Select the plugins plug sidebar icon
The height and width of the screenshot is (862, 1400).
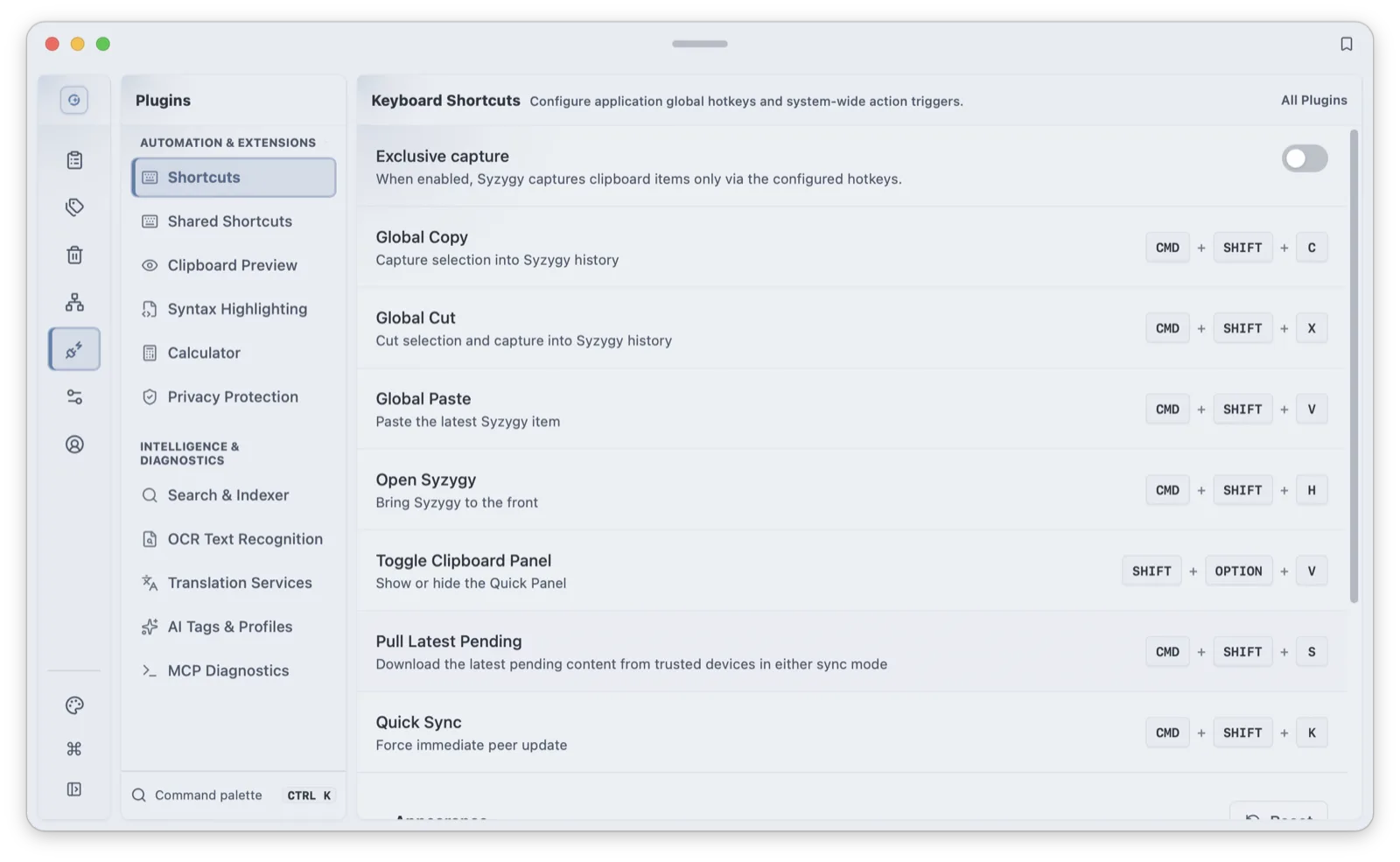(x=74, y=349)
